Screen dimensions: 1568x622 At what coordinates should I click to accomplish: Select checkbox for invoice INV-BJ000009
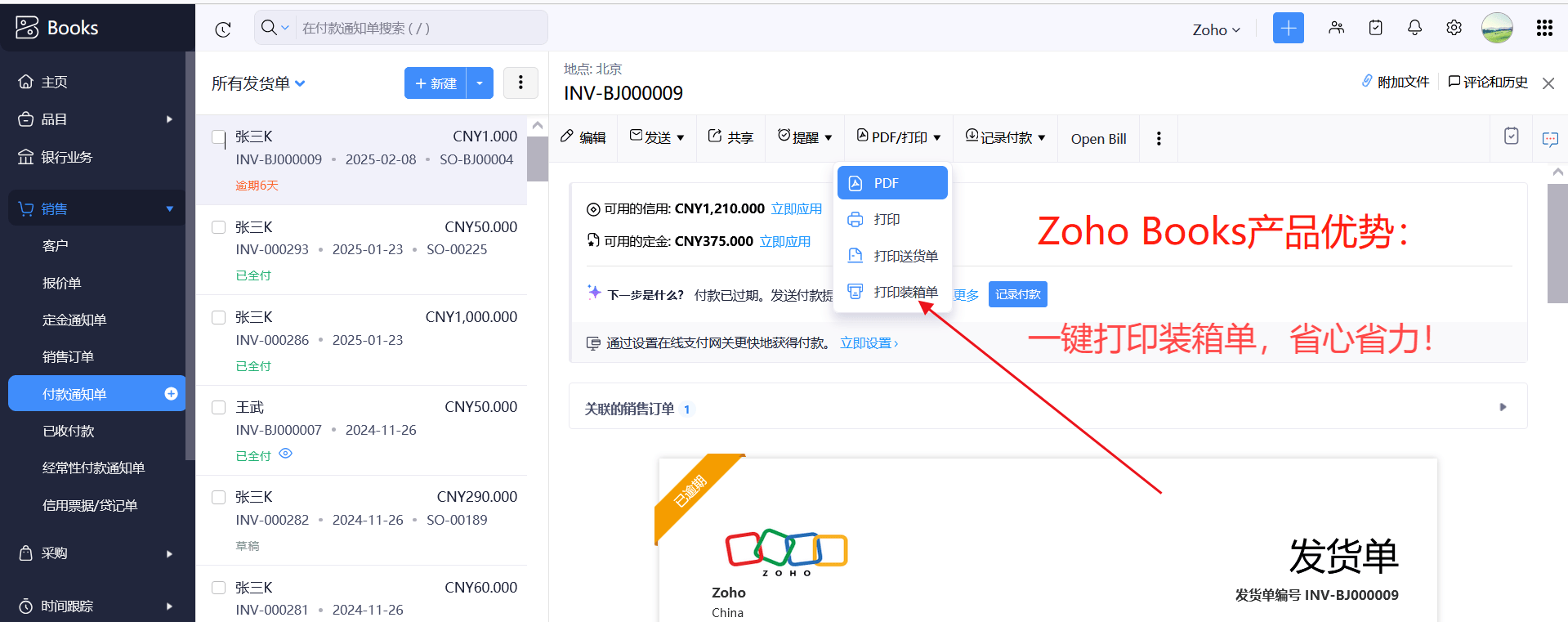pos(218,137)
